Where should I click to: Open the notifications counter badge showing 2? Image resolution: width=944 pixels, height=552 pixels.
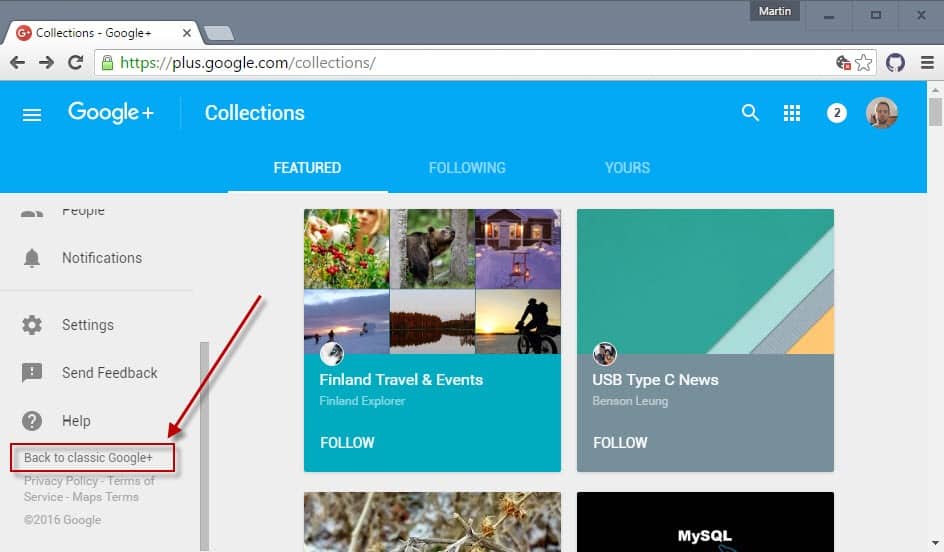pyautogui.click(x=837, y=113)
